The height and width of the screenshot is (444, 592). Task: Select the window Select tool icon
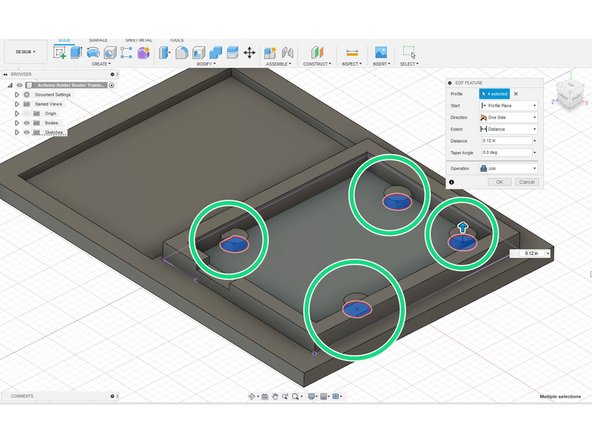click(x=409, y=52)
